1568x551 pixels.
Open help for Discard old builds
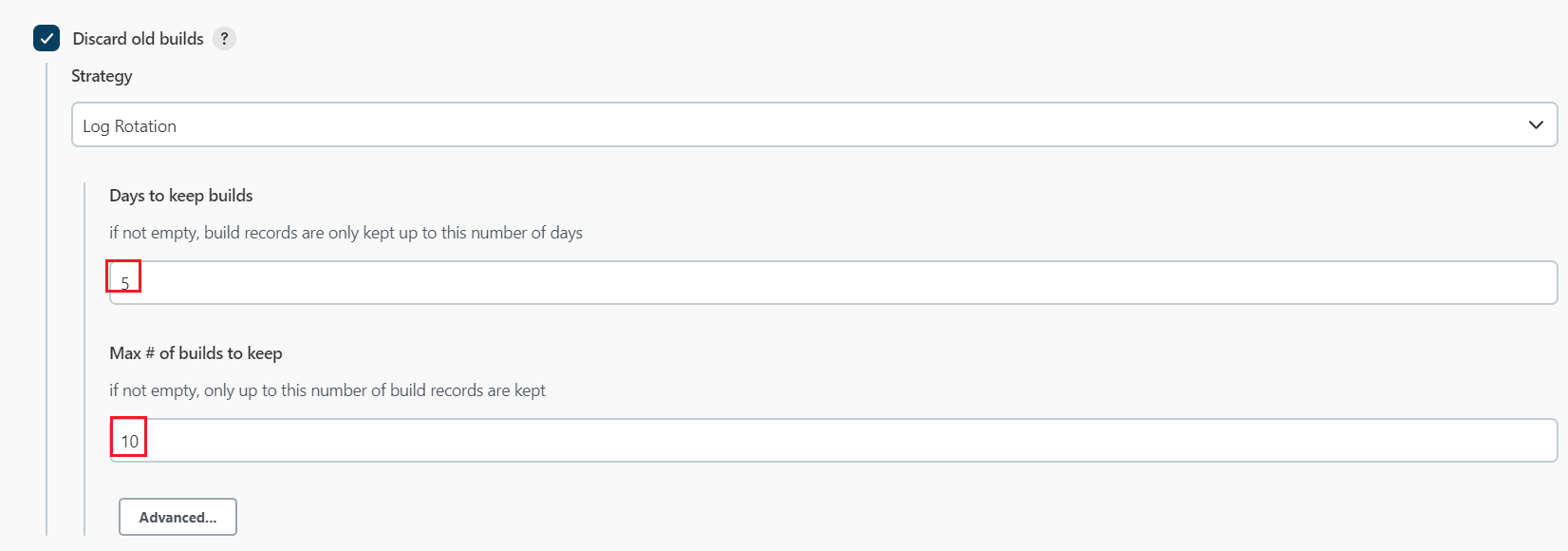click(224, 39)
